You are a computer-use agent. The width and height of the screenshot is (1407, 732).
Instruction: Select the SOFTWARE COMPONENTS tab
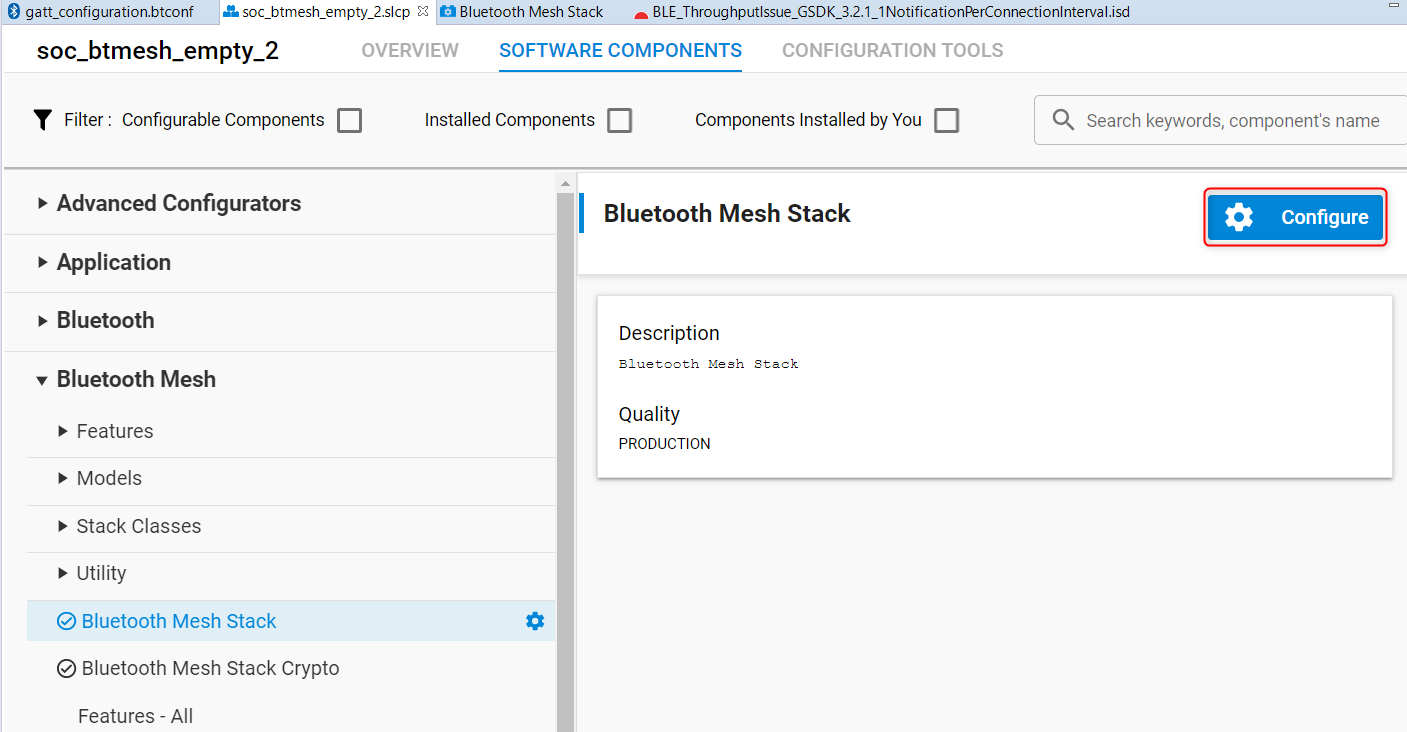[x=620, y=50]
